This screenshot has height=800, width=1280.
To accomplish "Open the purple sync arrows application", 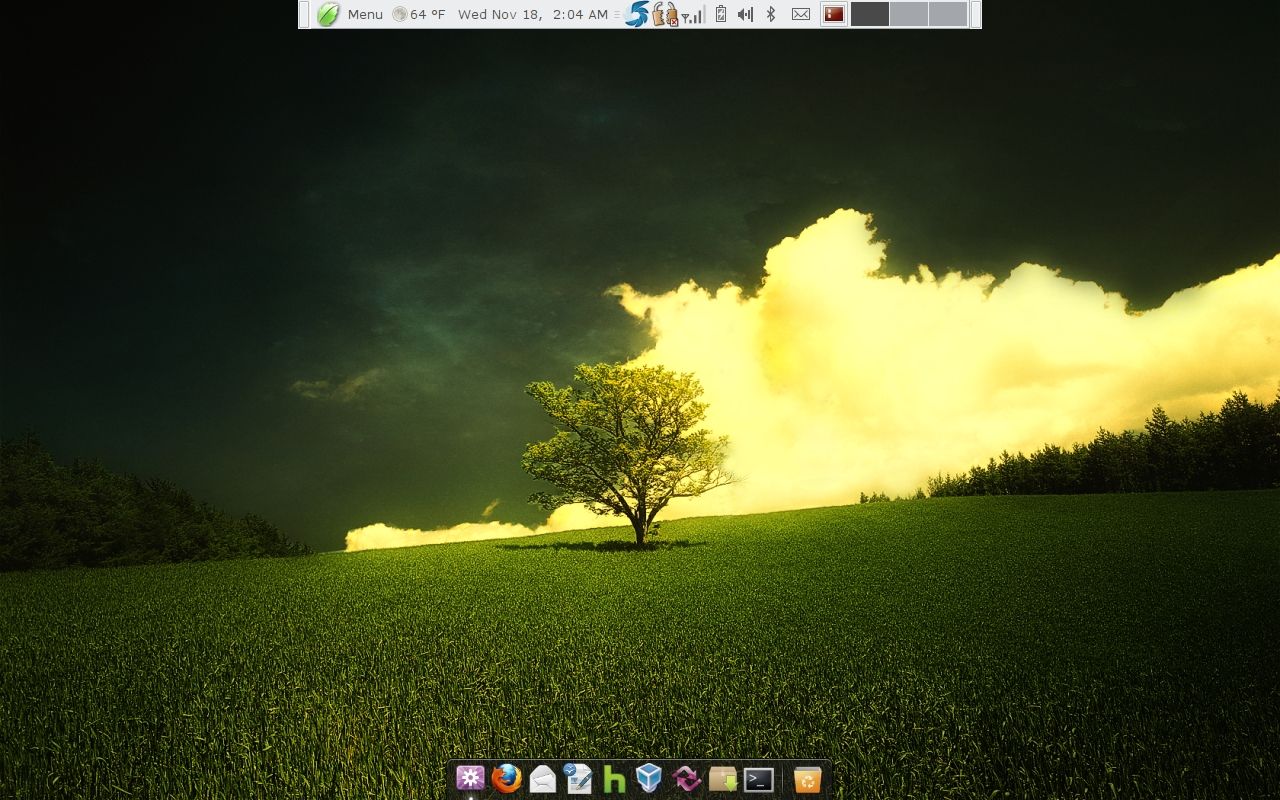I will point(686,778).
